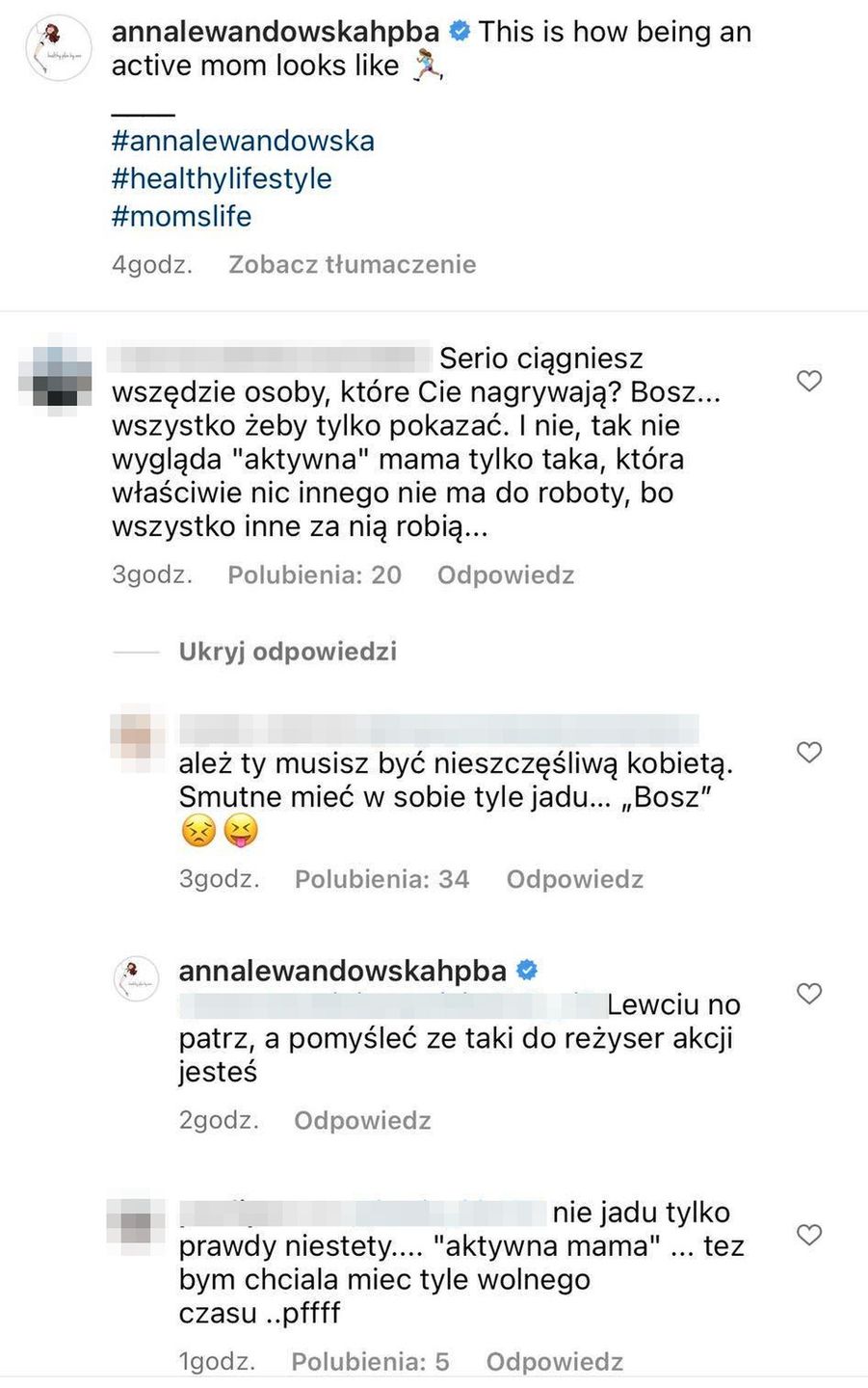This screenshot has height=1388, width=868.
Task: Tap verified badge in the reply header
Action: point(527,970)
